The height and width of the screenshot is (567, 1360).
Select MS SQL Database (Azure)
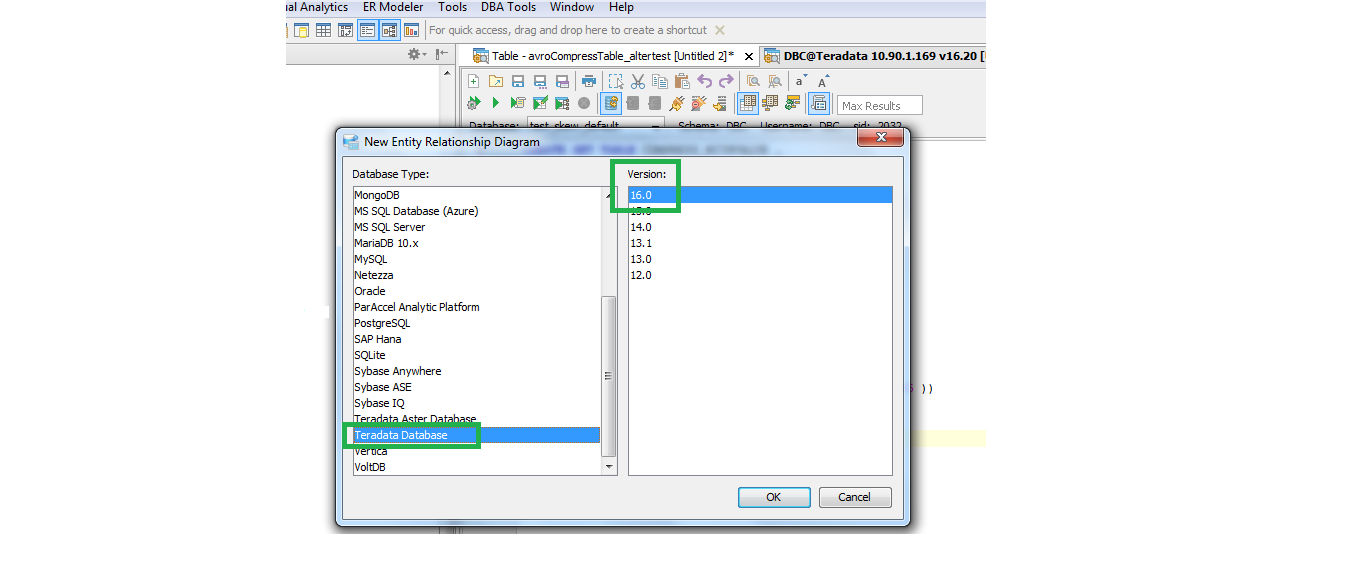pos(477,211)
